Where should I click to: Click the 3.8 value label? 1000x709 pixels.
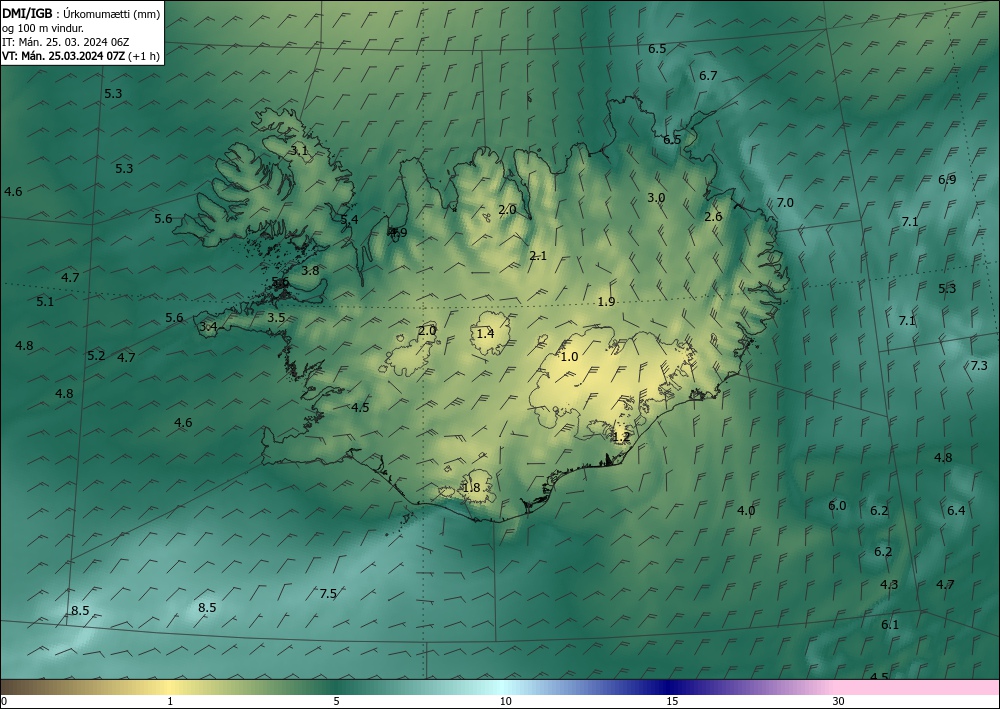(310, 270)
